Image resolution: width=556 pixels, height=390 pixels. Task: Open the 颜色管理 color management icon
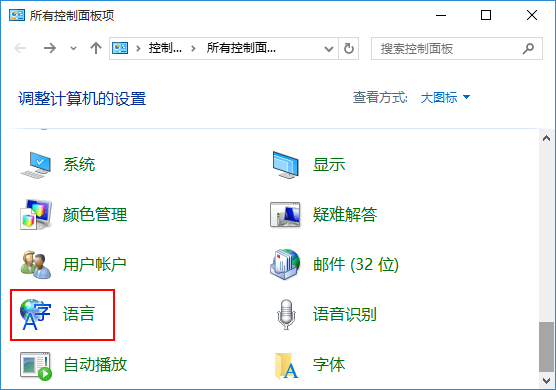coord(36,214)
